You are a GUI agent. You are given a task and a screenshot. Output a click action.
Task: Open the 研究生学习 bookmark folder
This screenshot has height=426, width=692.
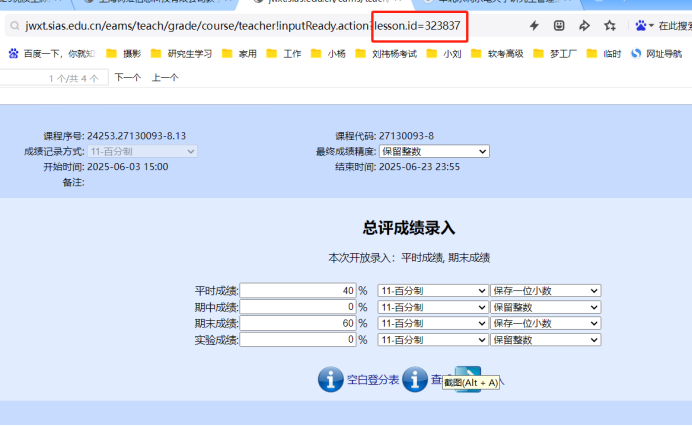[x=181, y=54]
